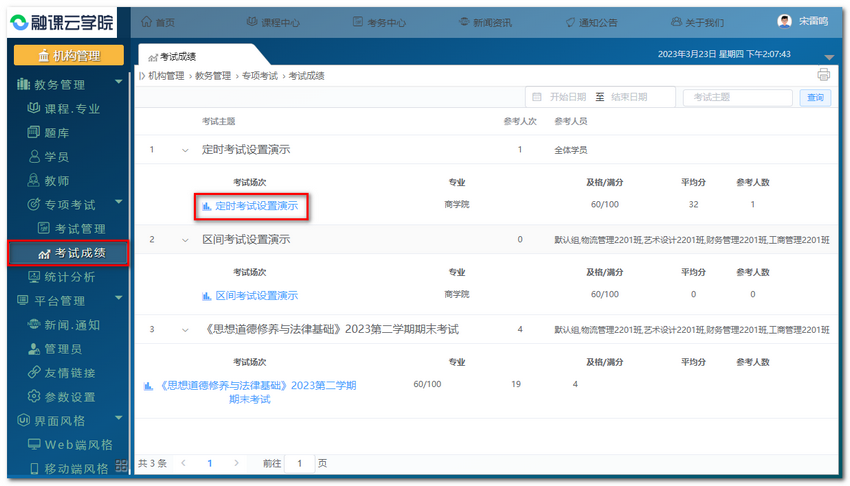The image size is (850, 486).
Task: Open 友情链接 settings
Action: [69, 373]
